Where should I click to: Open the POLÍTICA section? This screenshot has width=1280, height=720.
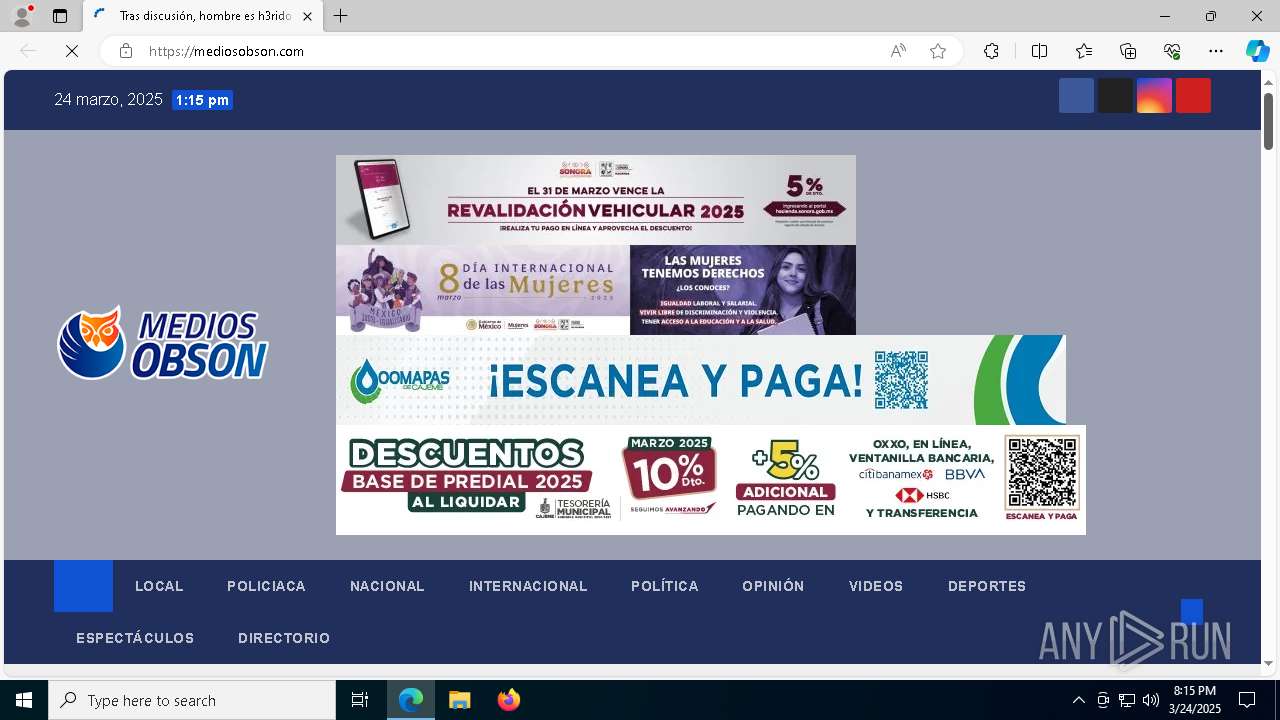tap(665, 586)
